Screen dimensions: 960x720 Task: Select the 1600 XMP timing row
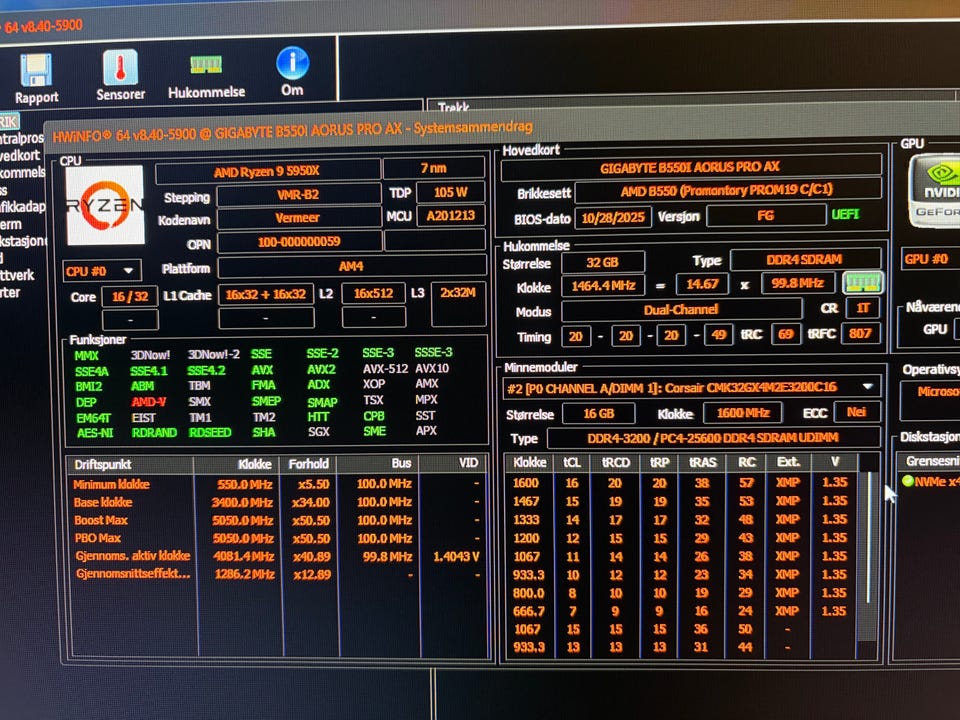tap(681, 482)
